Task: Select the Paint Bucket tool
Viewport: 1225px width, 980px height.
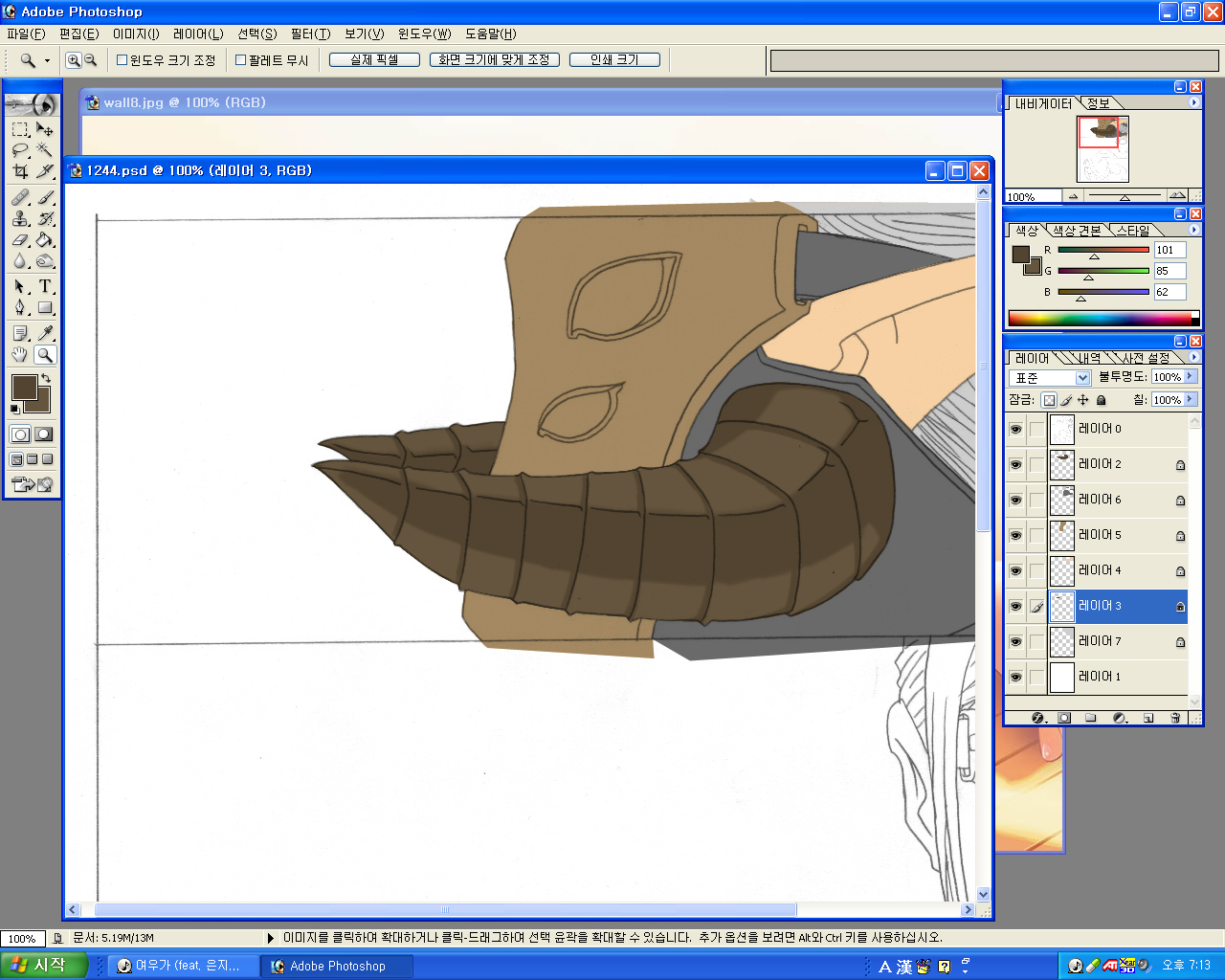Action: point(45,239)
